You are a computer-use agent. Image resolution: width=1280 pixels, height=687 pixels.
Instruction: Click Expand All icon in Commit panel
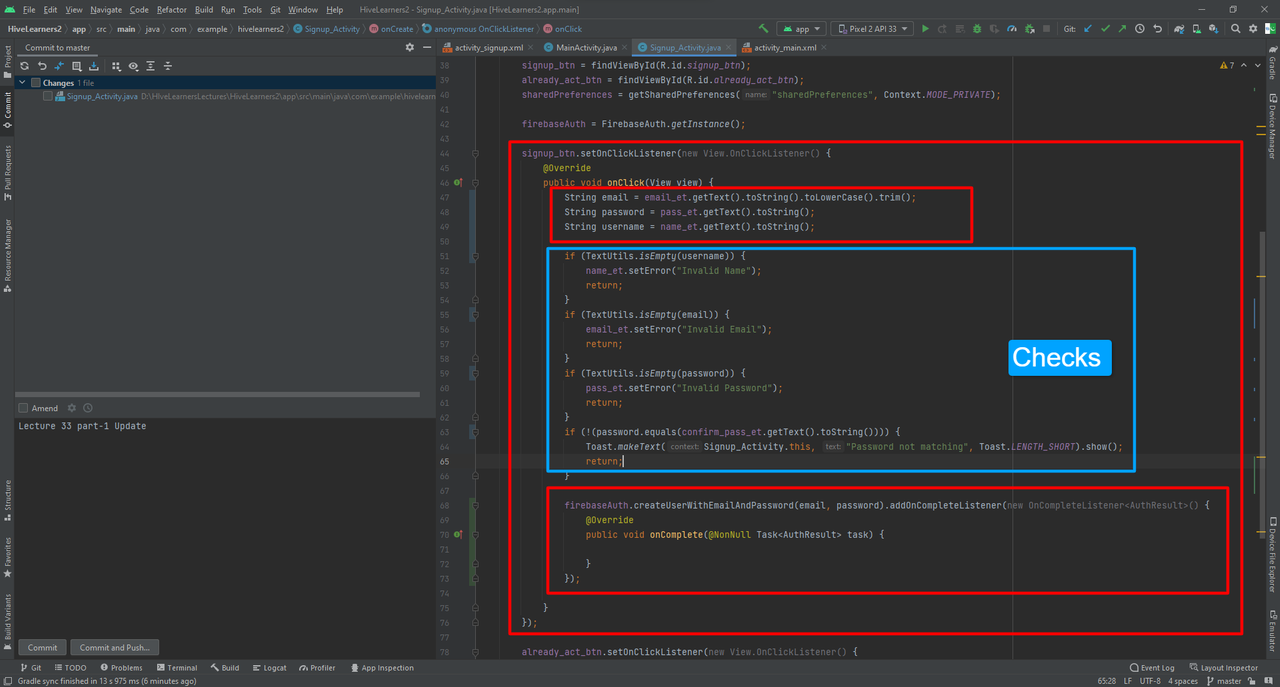pos(150,66)
